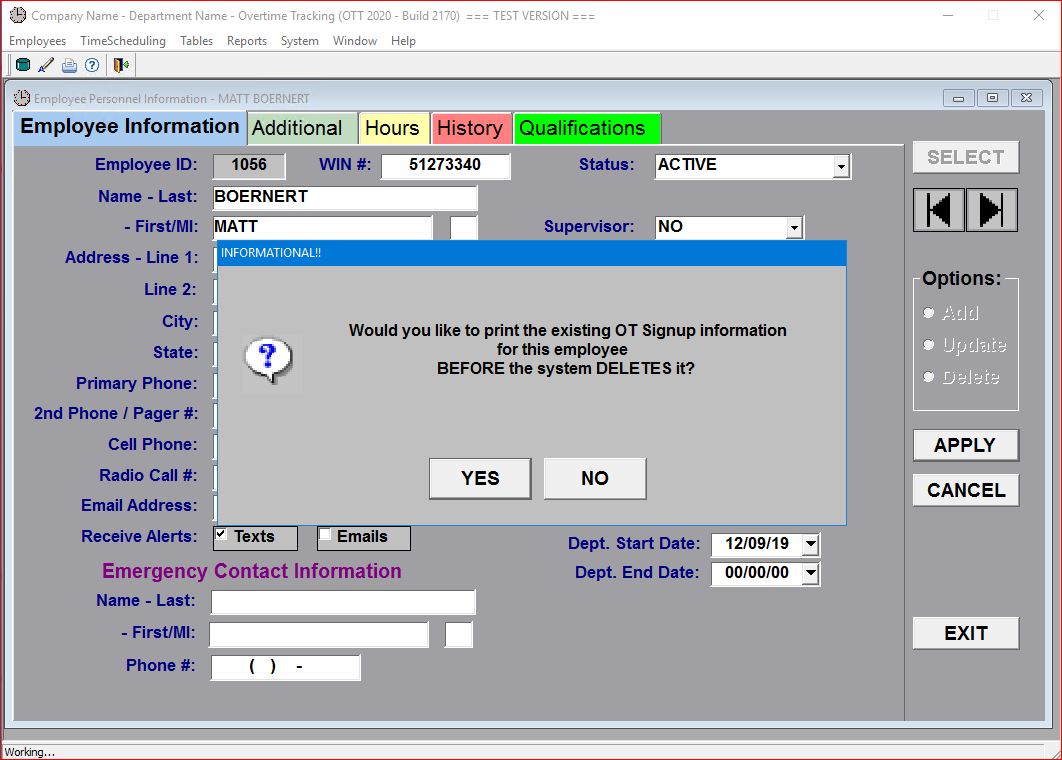This screenshot has width=1062, height=760.
Task: Click the APPLY button
Action: pyautogui.click(x=966, y=445)
